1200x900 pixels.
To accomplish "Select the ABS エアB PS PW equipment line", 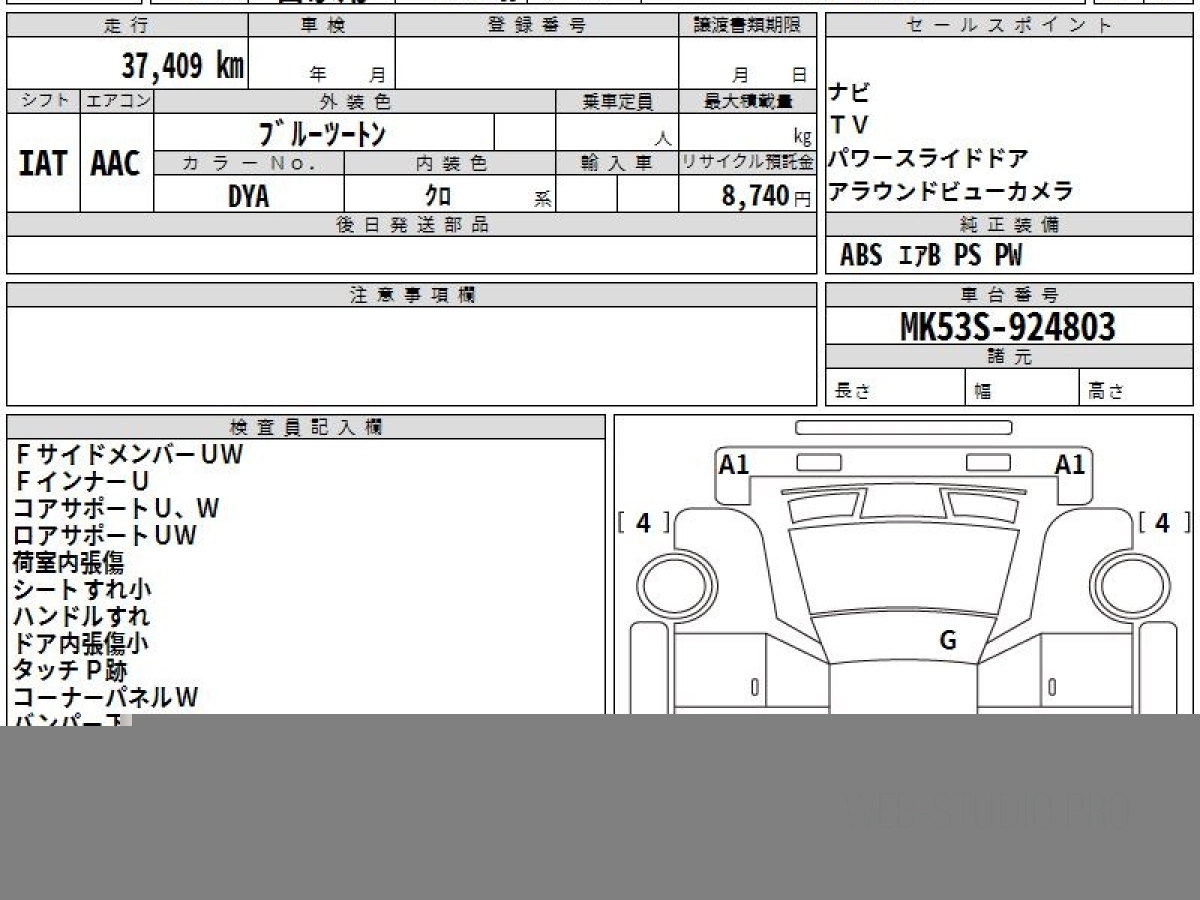I will point(931,256).
